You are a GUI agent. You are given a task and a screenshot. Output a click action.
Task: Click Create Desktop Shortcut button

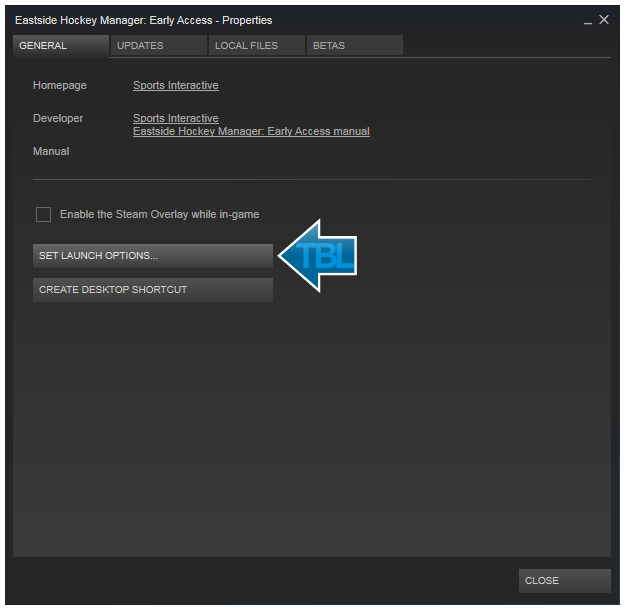(x=153, y=289)
